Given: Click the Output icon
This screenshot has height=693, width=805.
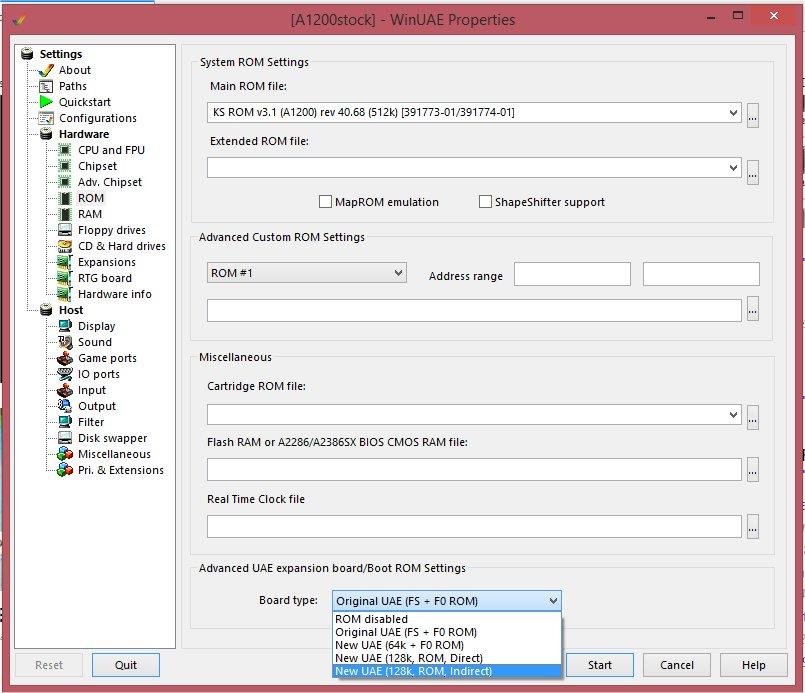Looking at the screenshot, I should coord(65,406).
